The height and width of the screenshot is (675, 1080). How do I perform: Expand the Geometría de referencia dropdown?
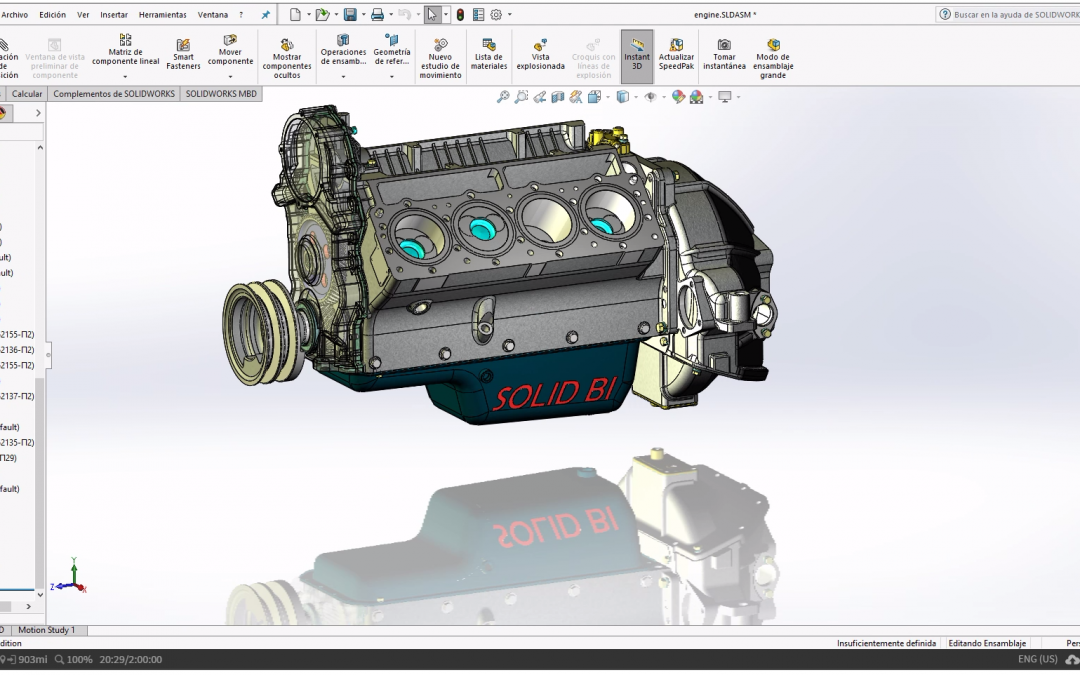tap(392, 76)
